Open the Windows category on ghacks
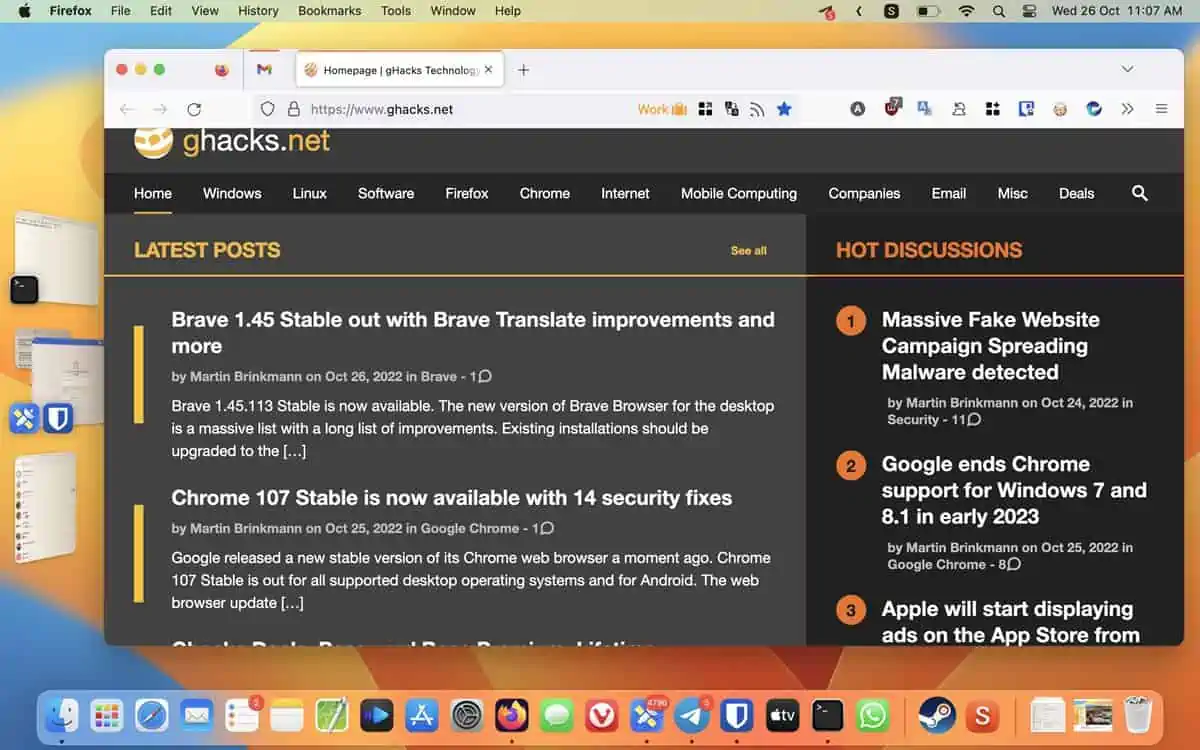Image resolution: width=1200 pixels, height=750 pixels. 232,193
